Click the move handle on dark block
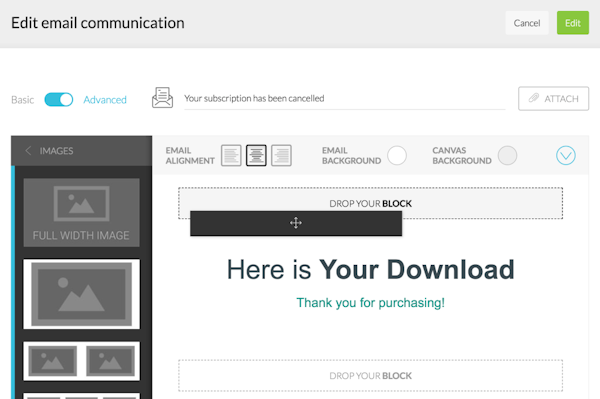This screenshot has height=399, width=600. coord(296,223)
